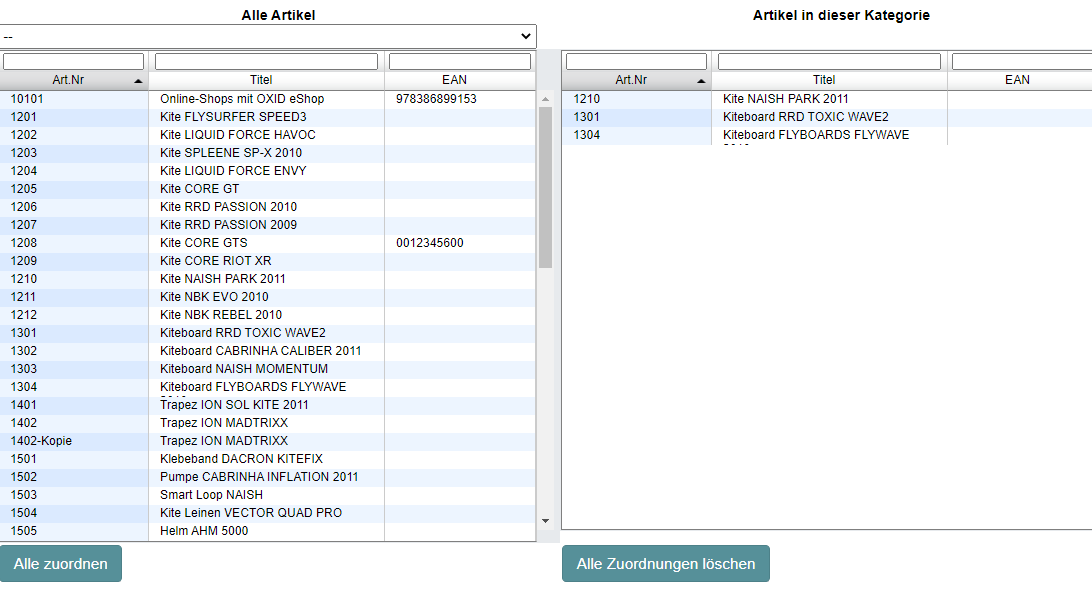
Task: Select Kiteboard RRD TOXIC WAVE2 in category list
Action: pos(827,117)
